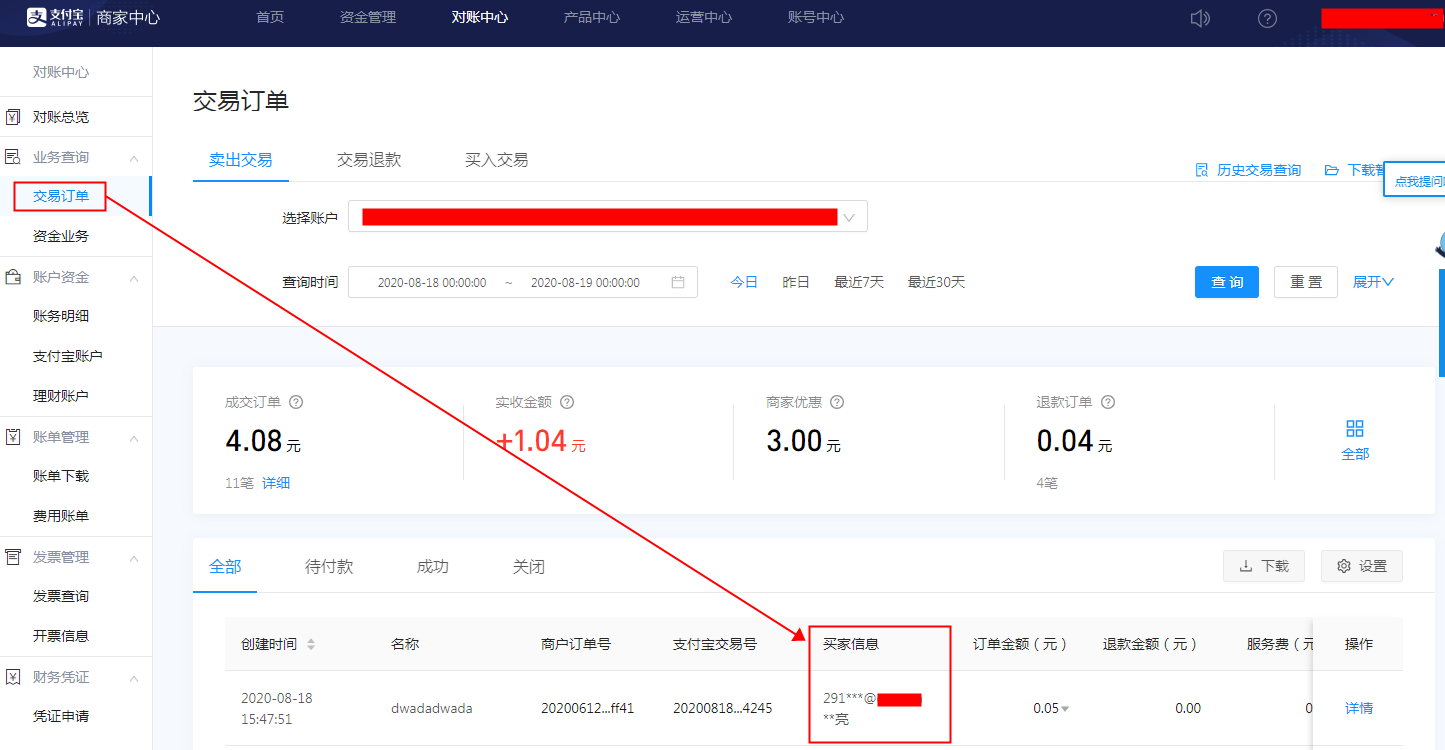The height and width of the screenshot is (750, 1445).
Task: Select the 成功 status tab
Action: (x=433, y=567)
